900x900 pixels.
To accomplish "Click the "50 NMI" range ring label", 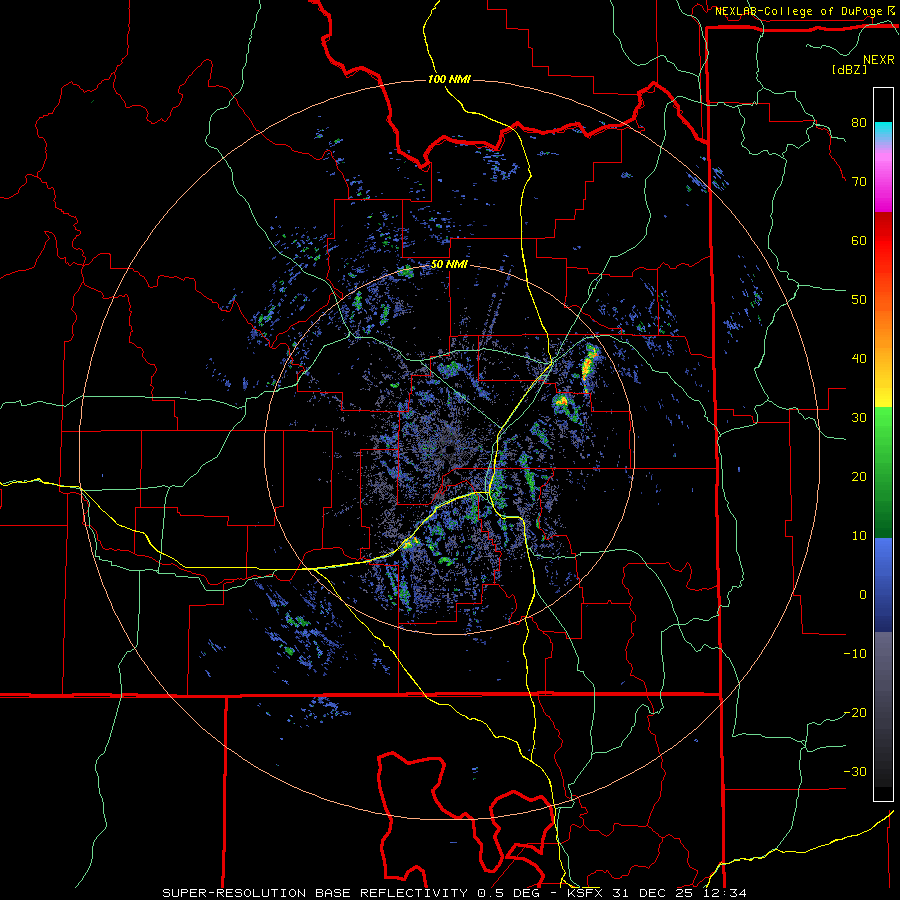I will tap(449, 265).
